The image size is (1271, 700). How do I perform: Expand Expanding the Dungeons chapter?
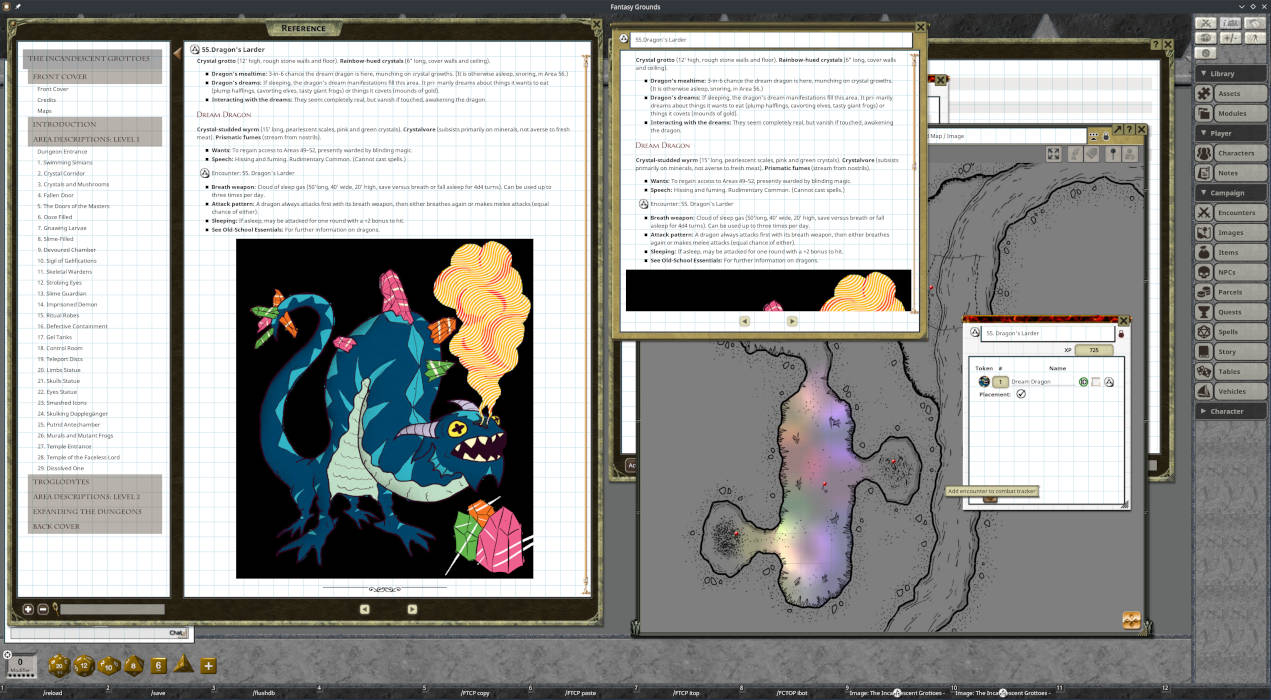(94, 511)
